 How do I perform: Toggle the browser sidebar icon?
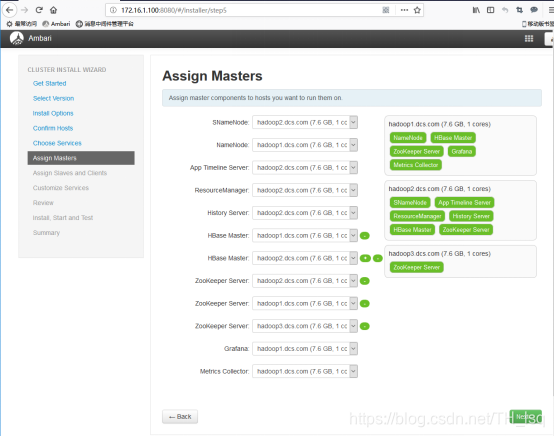[x=490, y=10]
